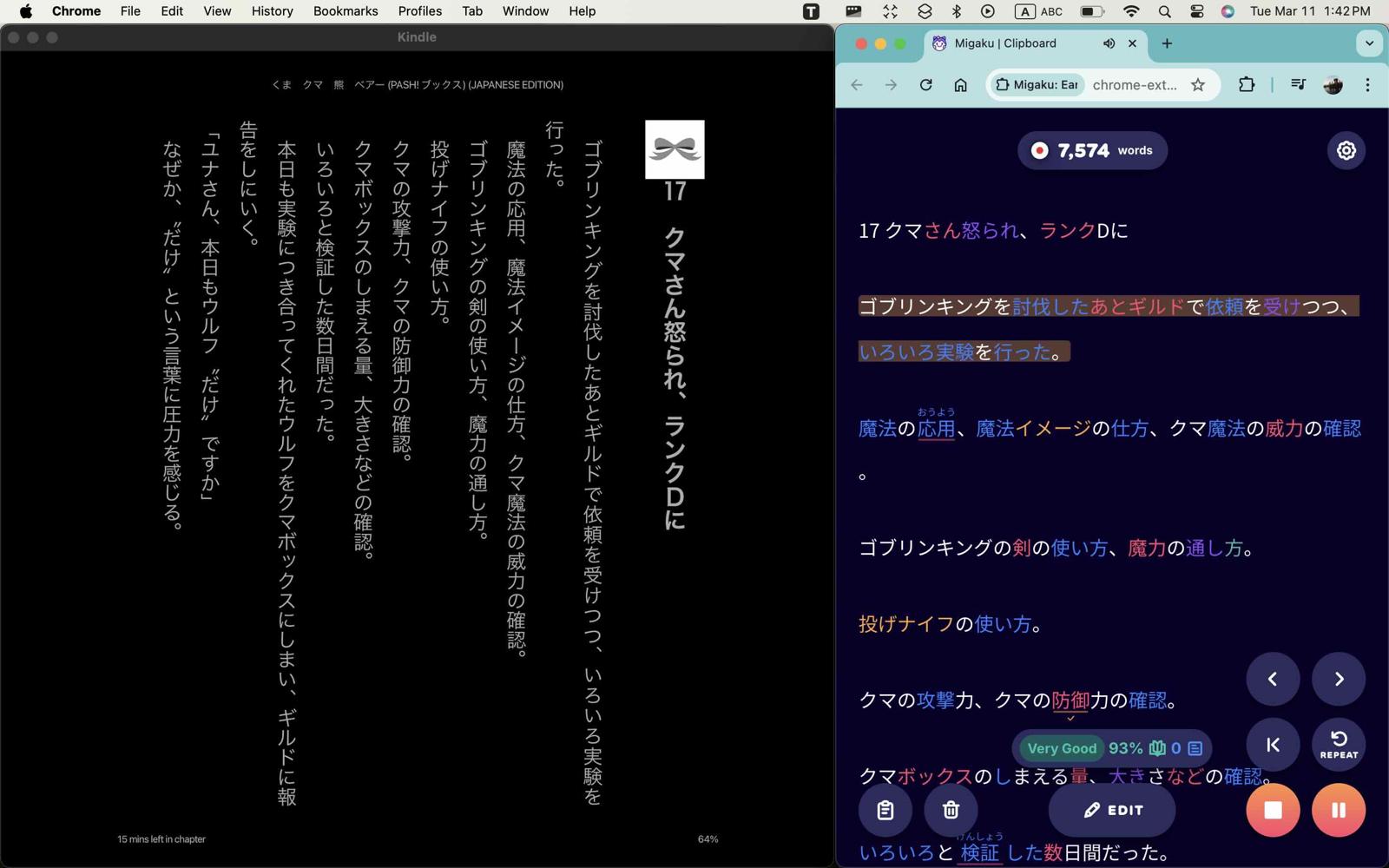This screenshot has width=1389, height=868.
Task: Skip back to sentence start with skip icon
Action: point(1272,744)
